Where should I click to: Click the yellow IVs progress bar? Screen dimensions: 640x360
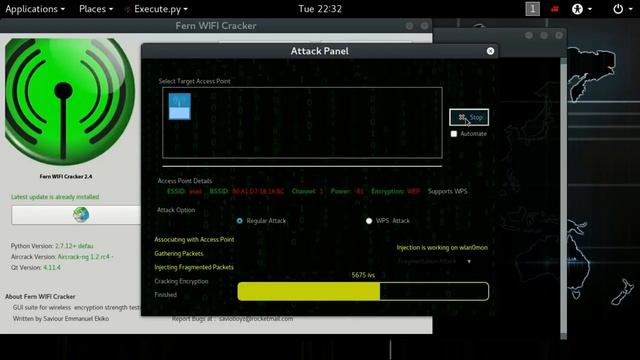pyautogui.click(x=363, y=291)
